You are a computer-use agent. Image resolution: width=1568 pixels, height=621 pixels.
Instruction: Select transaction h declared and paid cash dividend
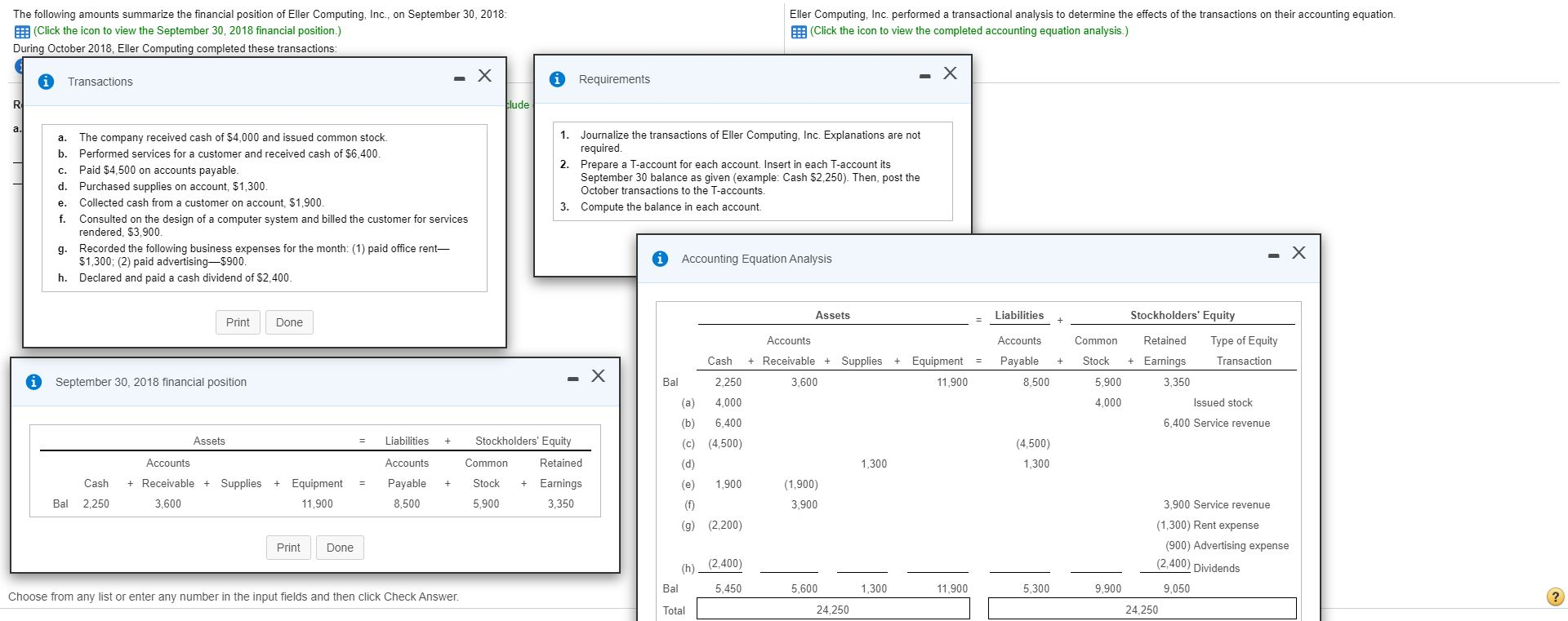click(185, 278)
